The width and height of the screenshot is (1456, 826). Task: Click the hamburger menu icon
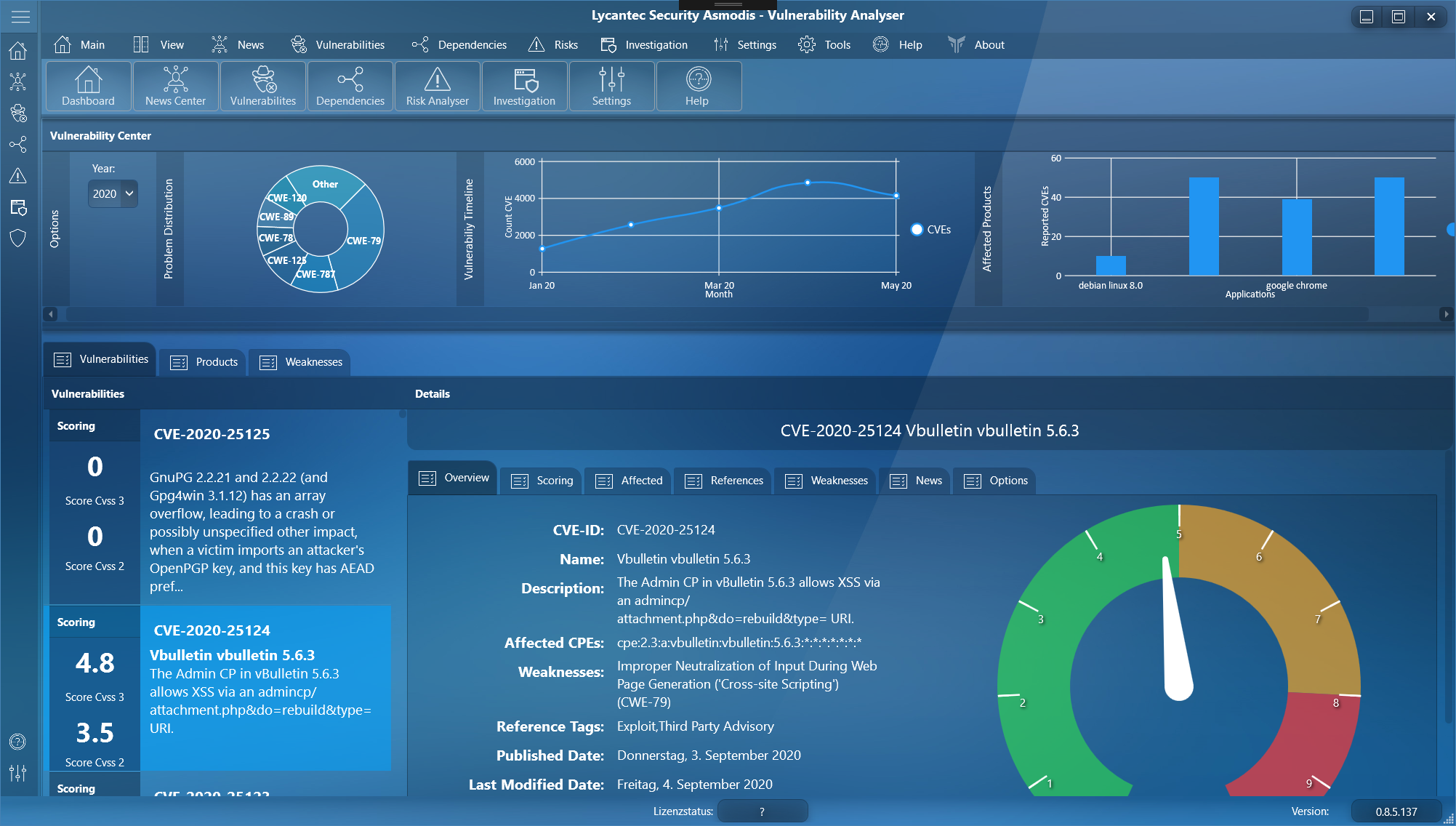pos(20,16)
